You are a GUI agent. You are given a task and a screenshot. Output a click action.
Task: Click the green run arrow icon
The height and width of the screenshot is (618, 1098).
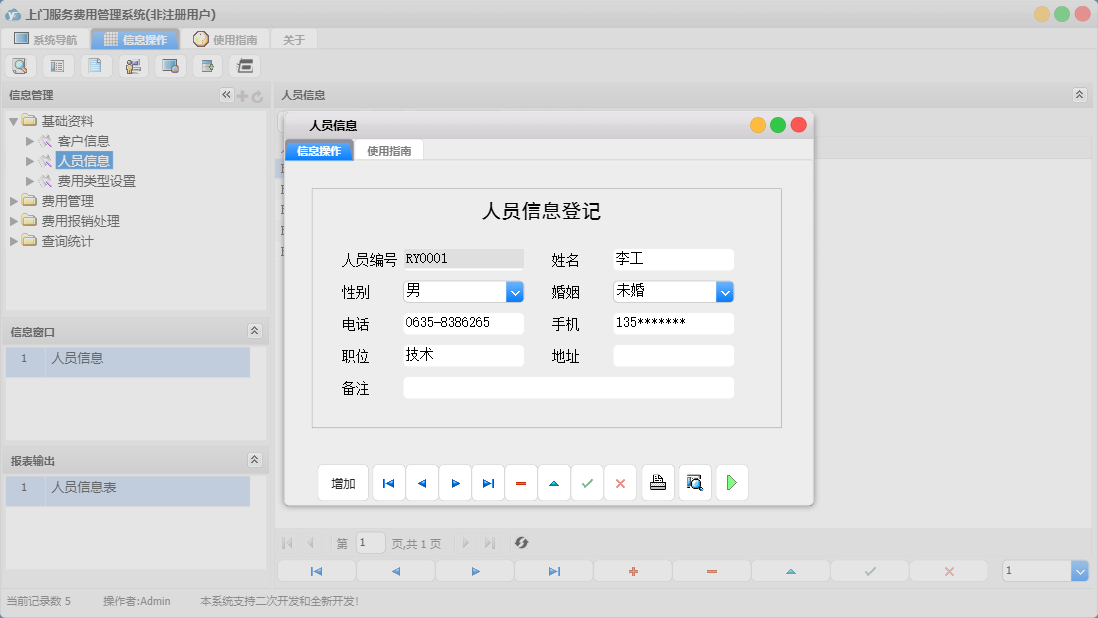(731, 482)
